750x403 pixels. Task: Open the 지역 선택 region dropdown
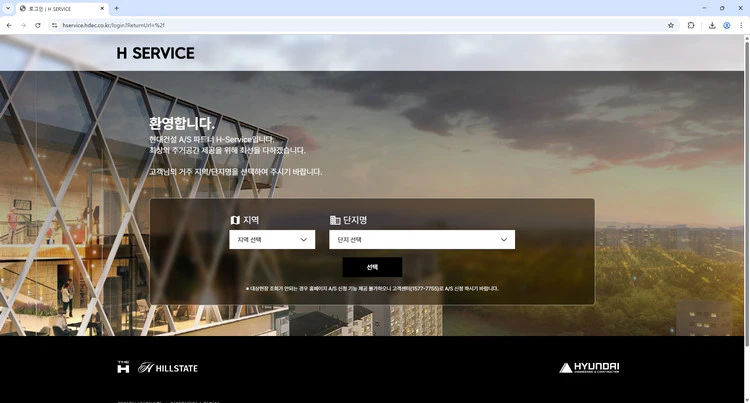tap(272, 240)
